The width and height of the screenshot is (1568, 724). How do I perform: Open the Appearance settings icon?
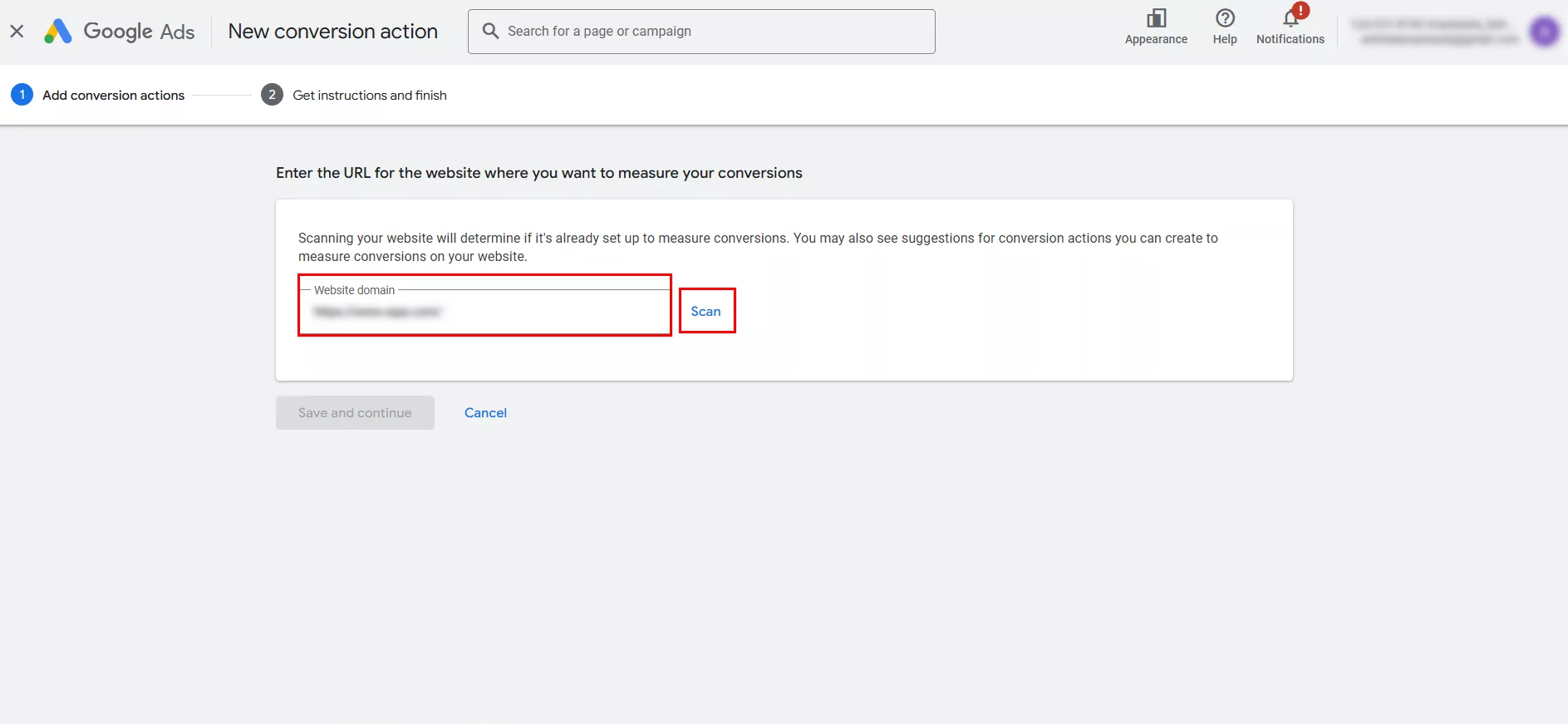(1156, 18)
